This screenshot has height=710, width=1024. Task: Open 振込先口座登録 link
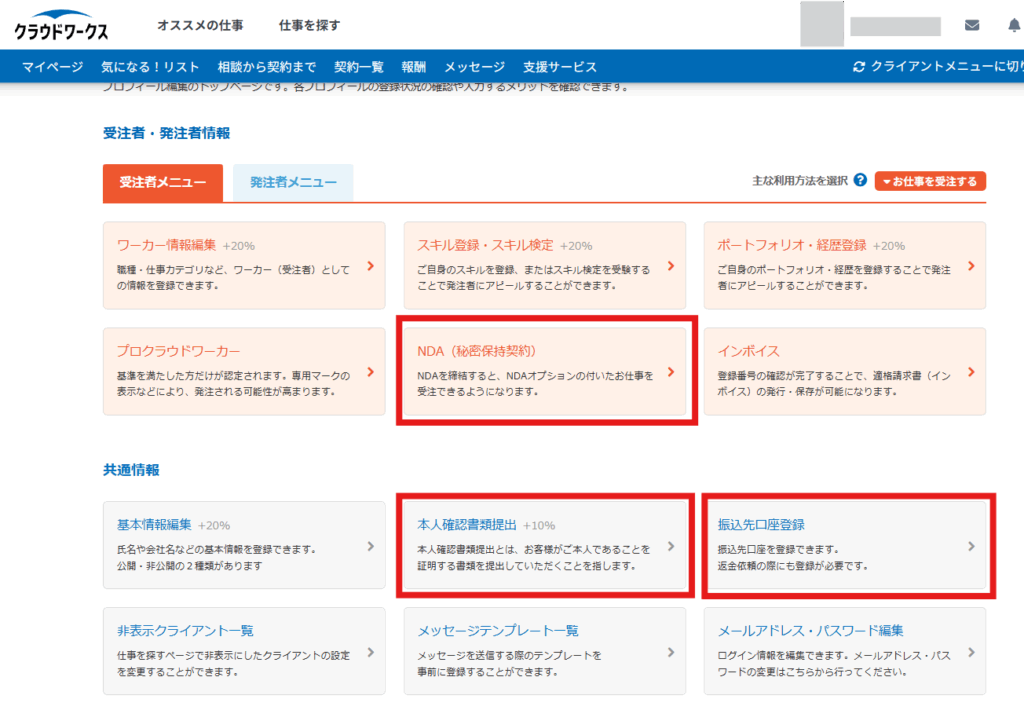pos(761,524)
